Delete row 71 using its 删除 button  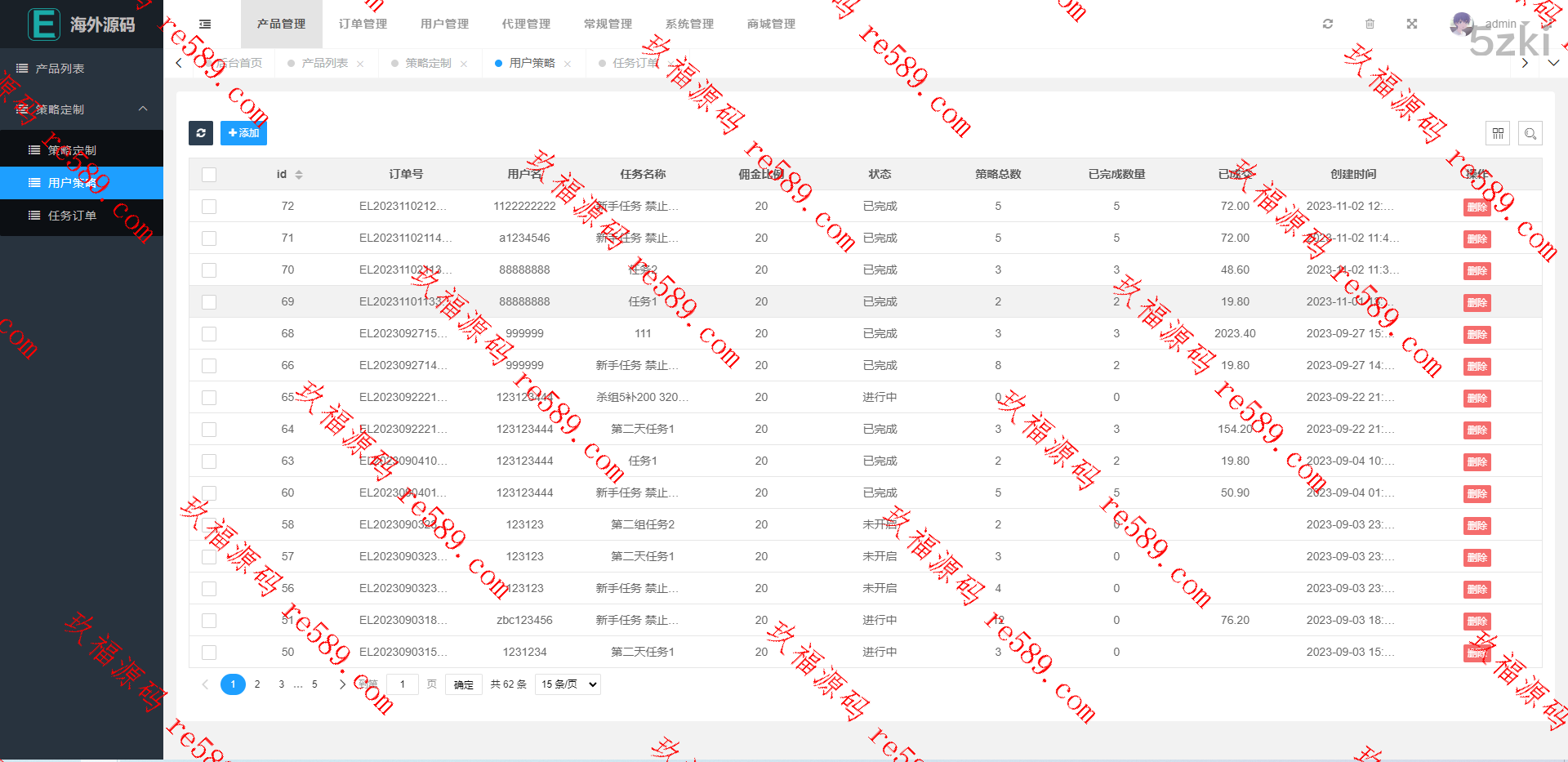click(1477, 239)
